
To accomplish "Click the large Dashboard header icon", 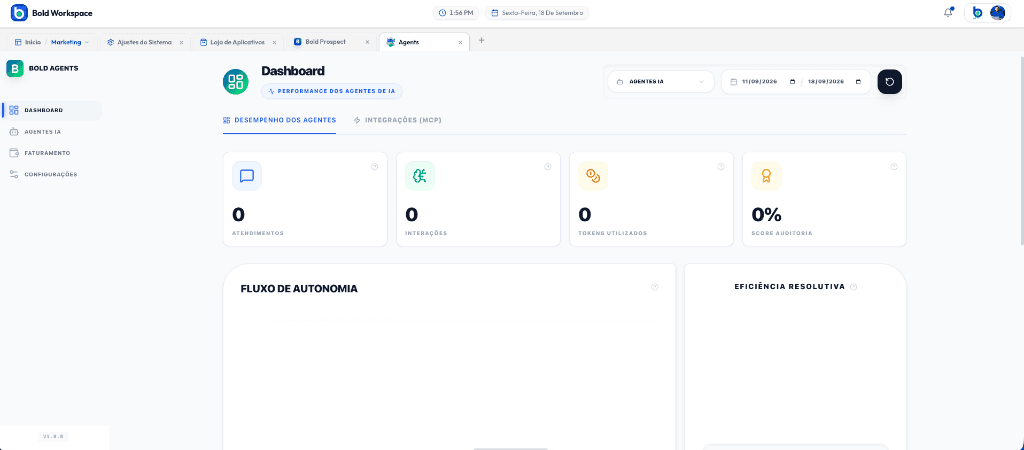I will click(x=236, y=82).
